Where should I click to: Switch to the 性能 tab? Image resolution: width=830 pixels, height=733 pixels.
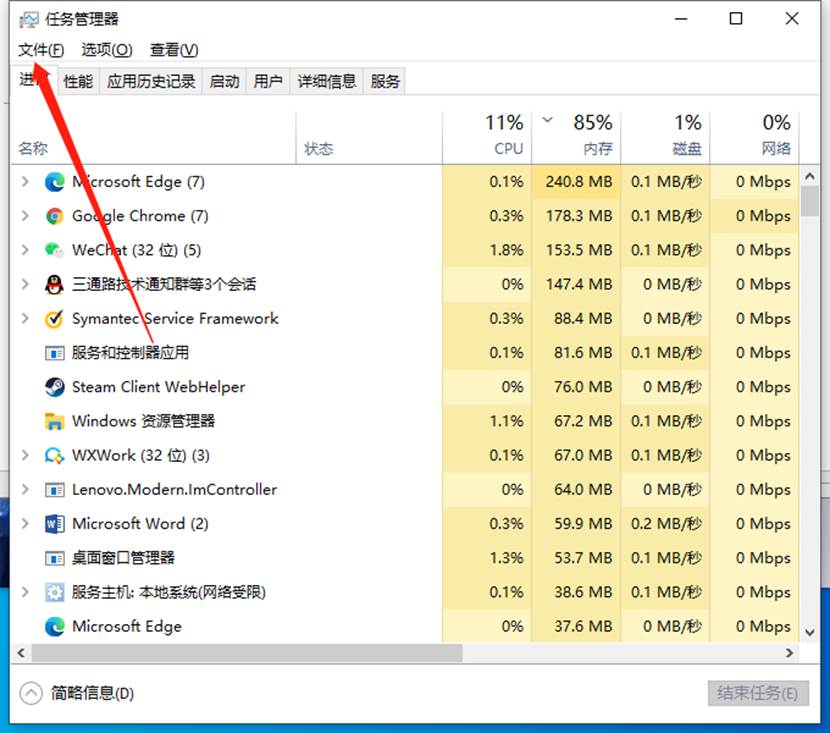click(77, 81)
